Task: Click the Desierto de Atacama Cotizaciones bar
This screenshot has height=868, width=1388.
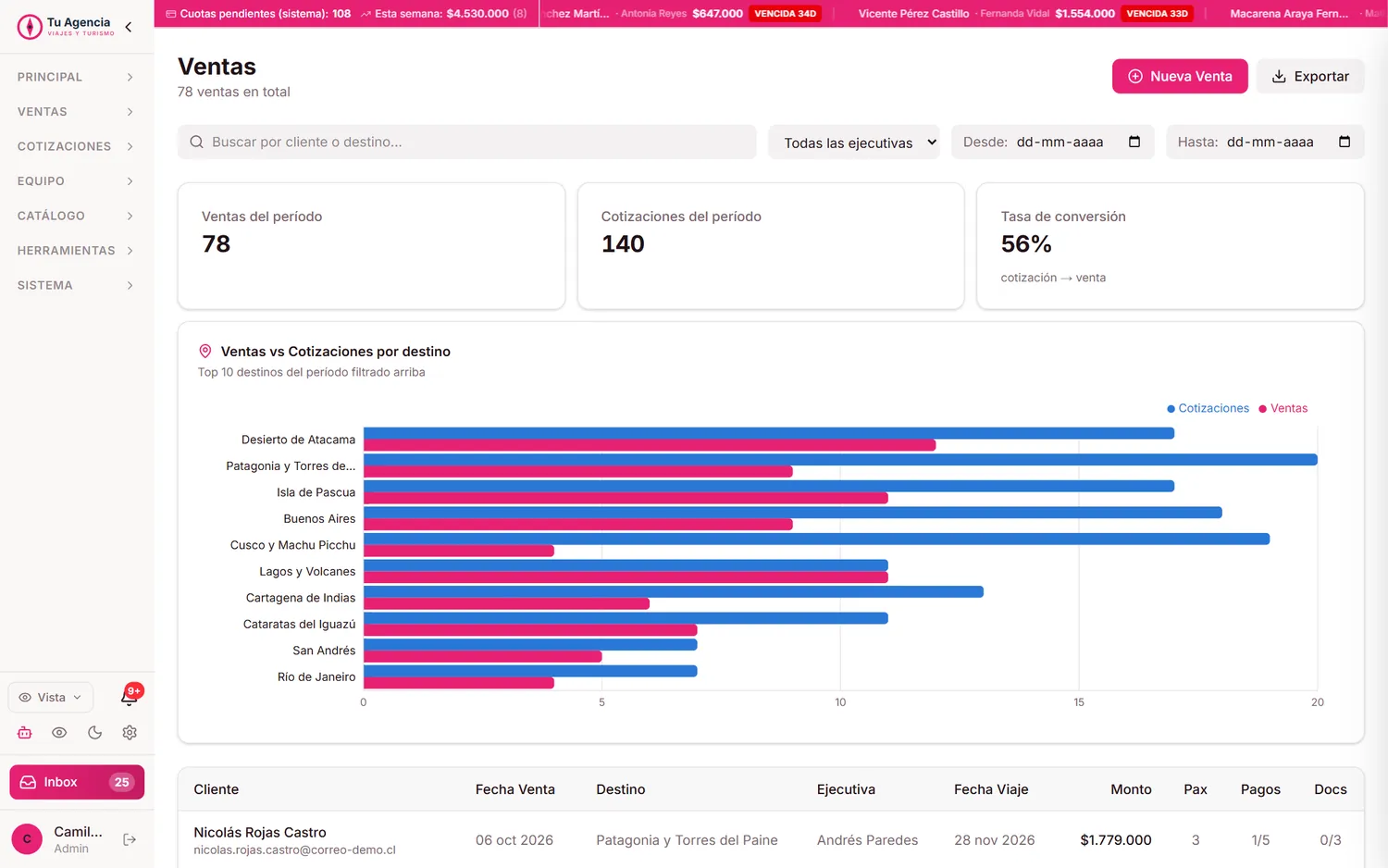Action: point(769,433)
